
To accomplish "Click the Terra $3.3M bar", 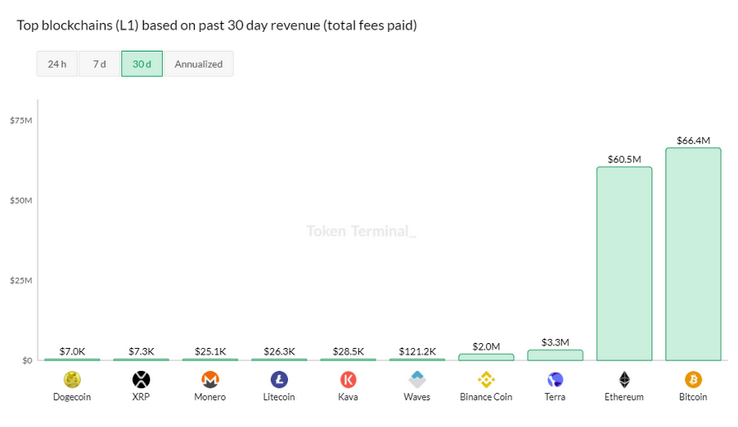I will click(555, 355).
